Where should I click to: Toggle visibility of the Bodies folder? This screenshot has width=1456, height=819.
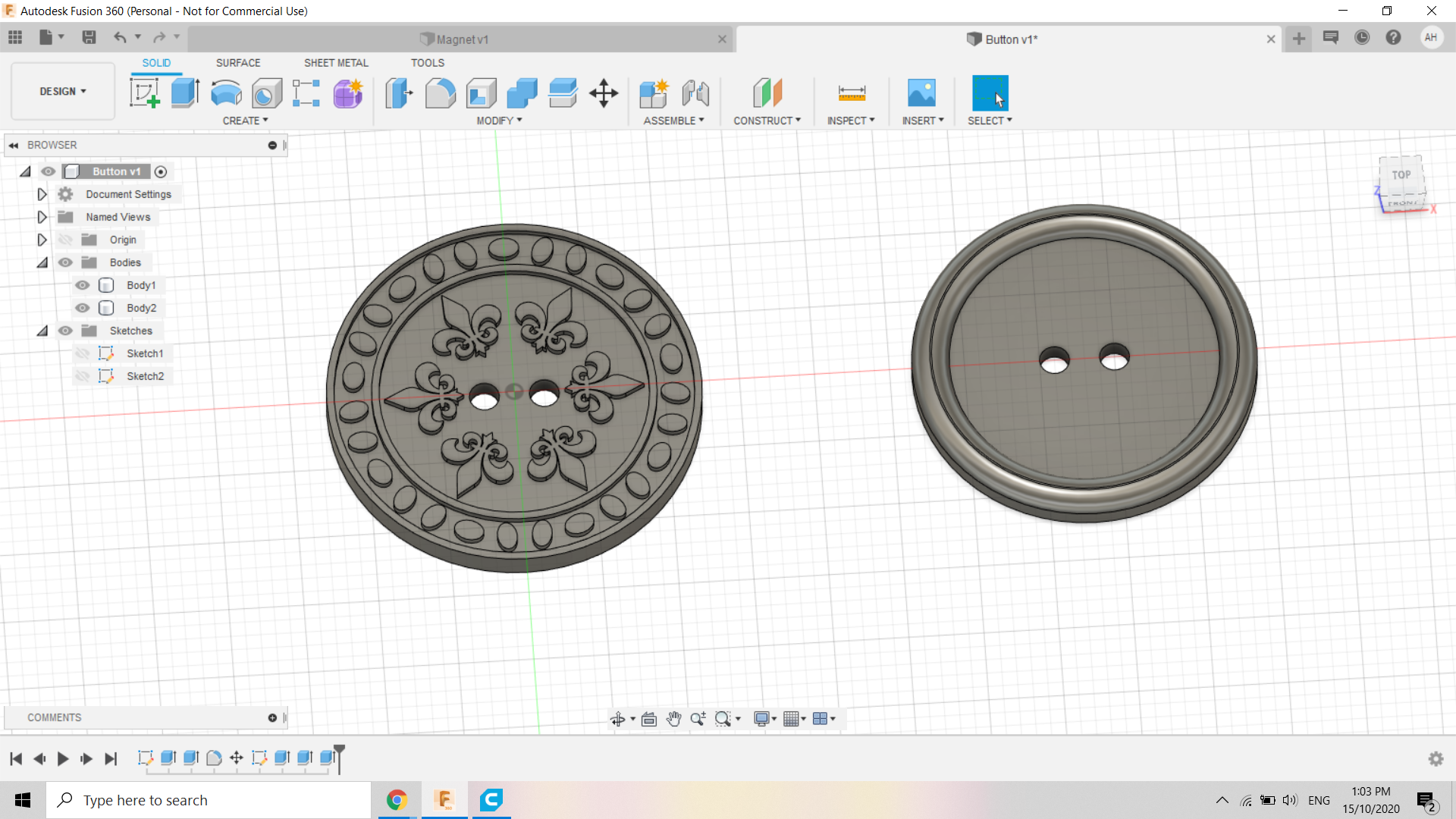click(65, 262)
